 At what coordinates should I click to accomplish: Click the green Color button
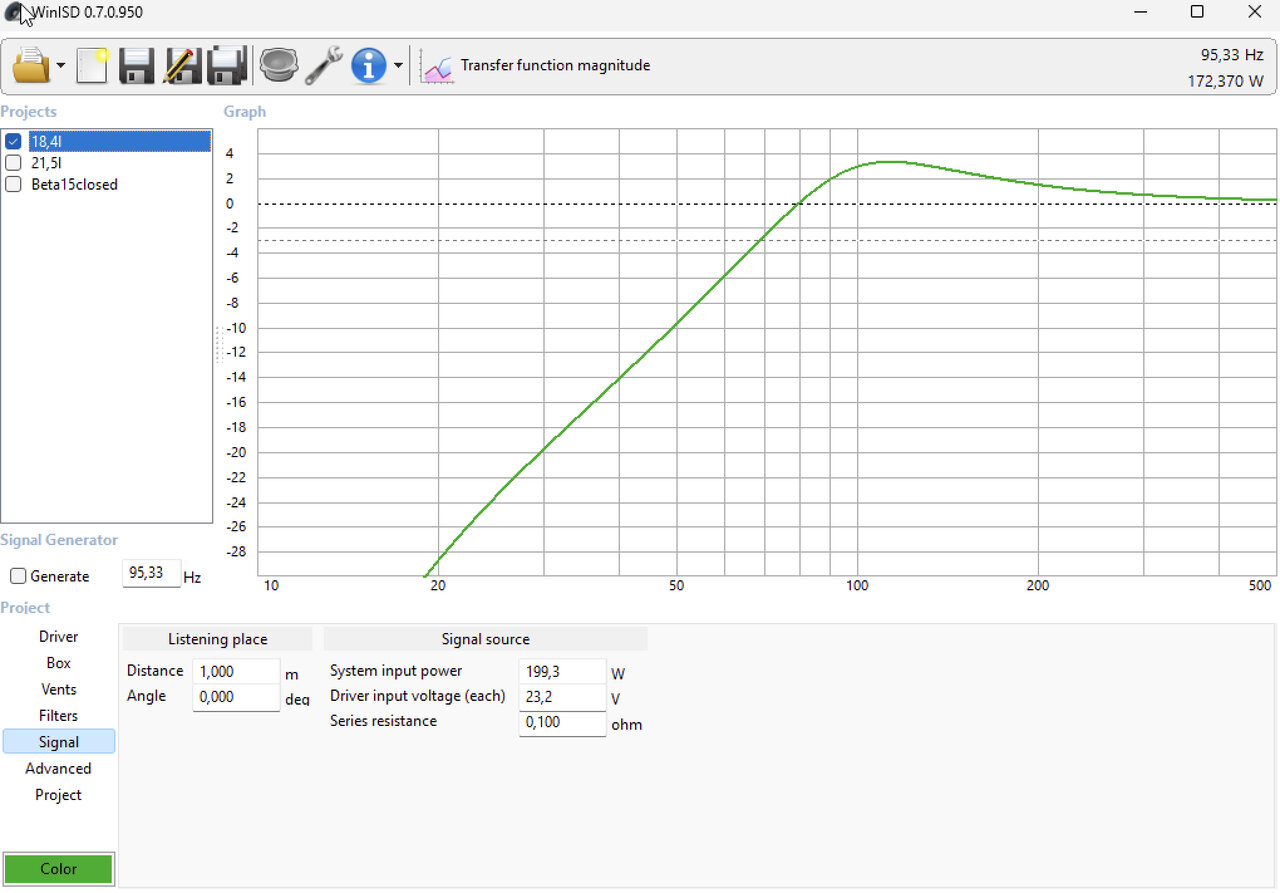click(58, 868)
